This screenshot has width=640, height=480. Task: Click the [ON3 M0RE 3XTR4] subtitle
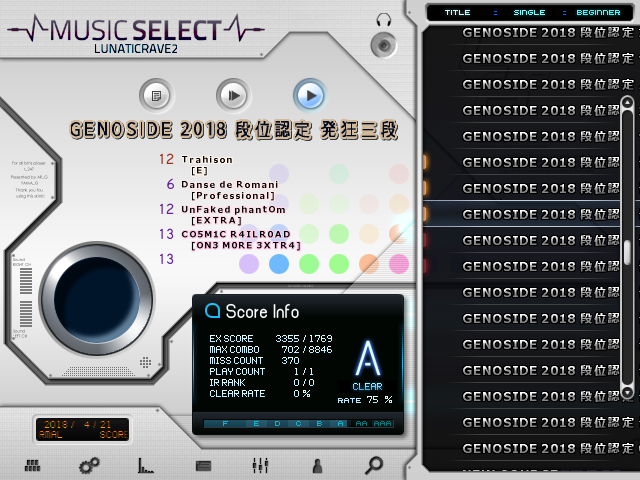(246, 246)
